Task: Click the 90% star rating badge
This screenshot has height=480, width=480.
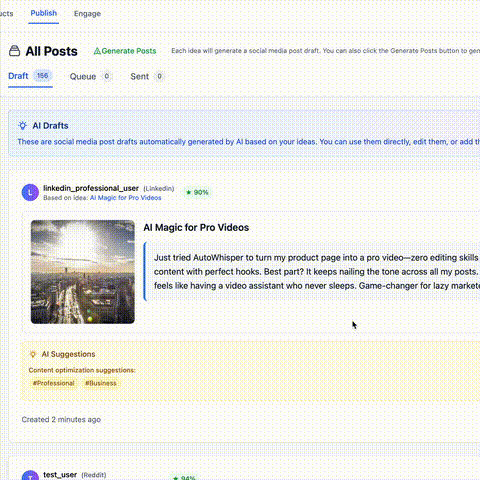Action: pyautogui.click(x=197, y=192)
